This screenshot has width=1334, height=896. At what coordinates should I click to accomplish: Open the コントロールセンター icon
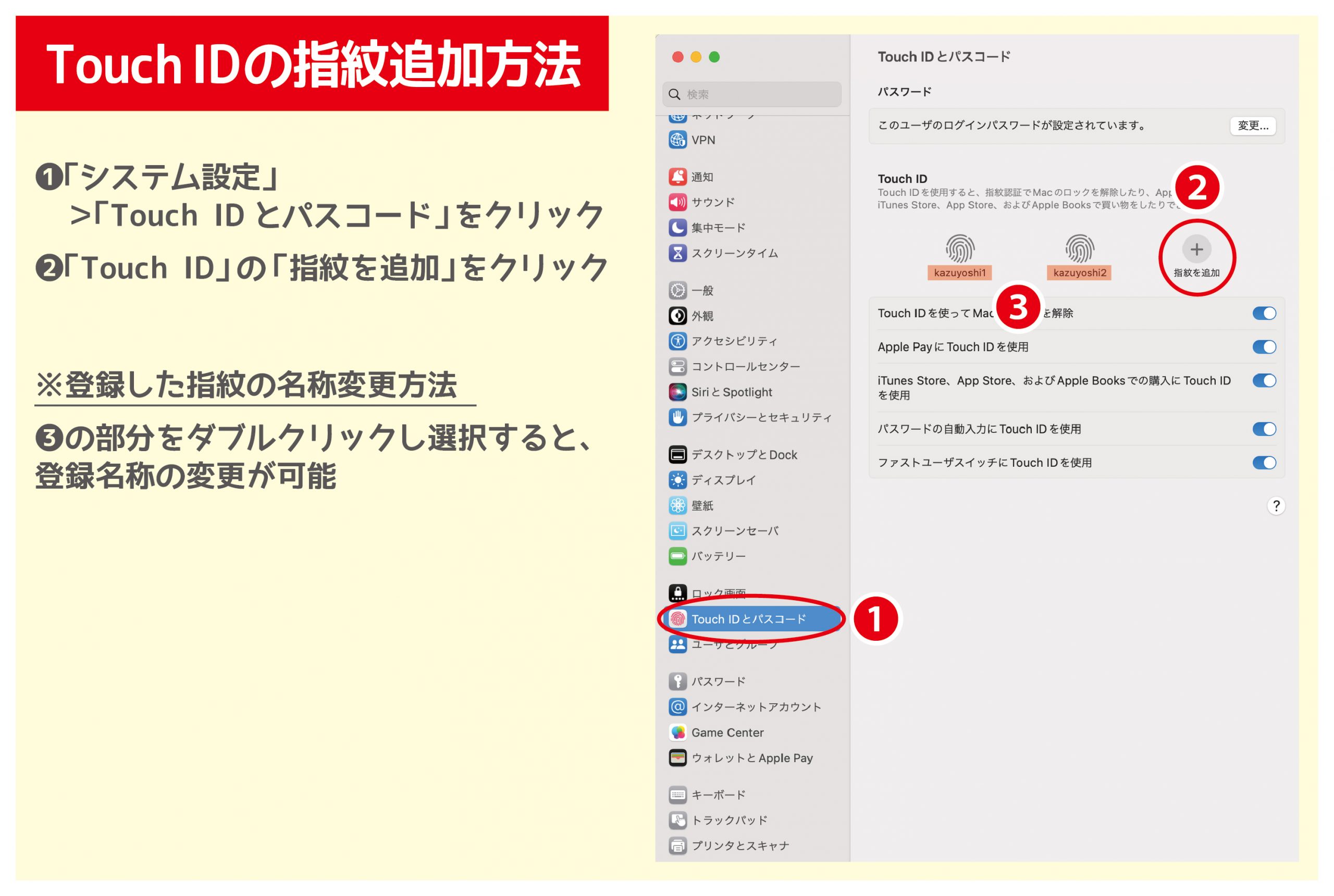(678, 366)
